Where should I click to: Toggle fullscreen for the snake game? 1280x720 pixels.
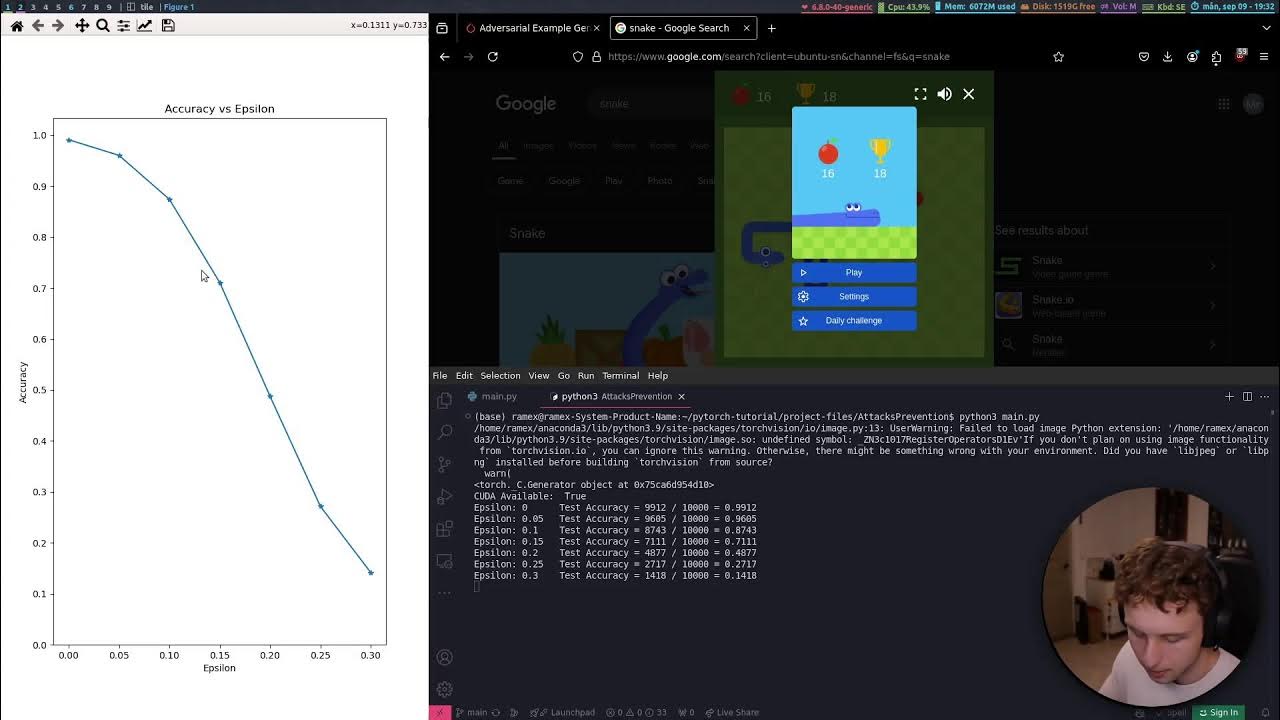(x=920, y=94)
